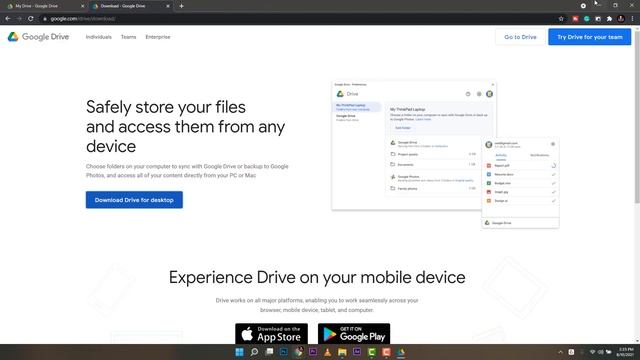This screenshot has height=360, width=640.
Task: Go back using the browser back arrow
Action: (8, 18)
